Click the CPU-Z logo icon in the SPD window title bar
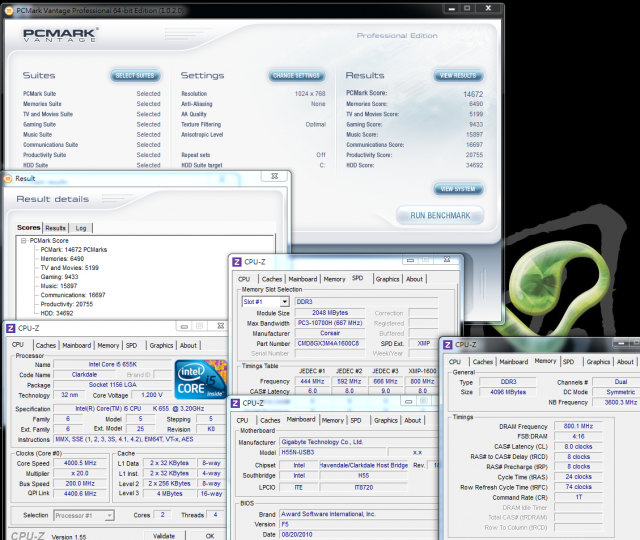The height and width of the screenshot is (540, 640). (237, 262)
